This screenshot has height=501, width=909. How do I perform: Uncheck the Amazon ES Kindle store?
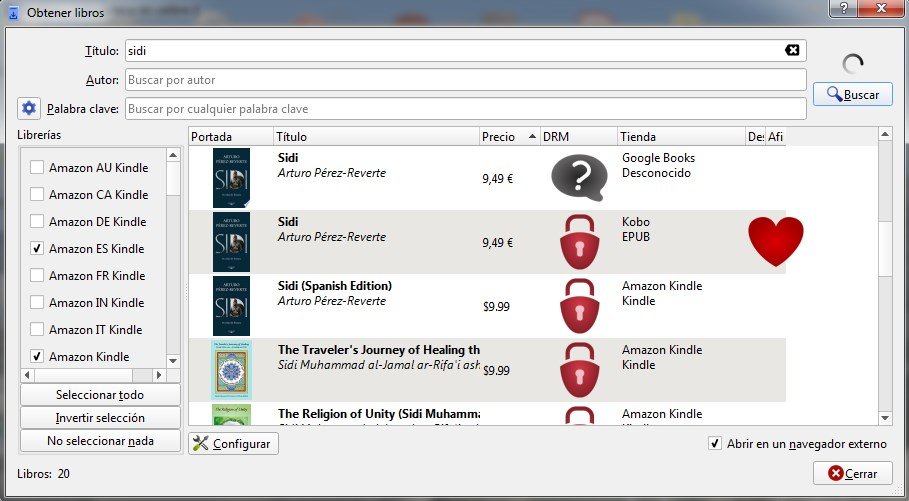(37, 248)
